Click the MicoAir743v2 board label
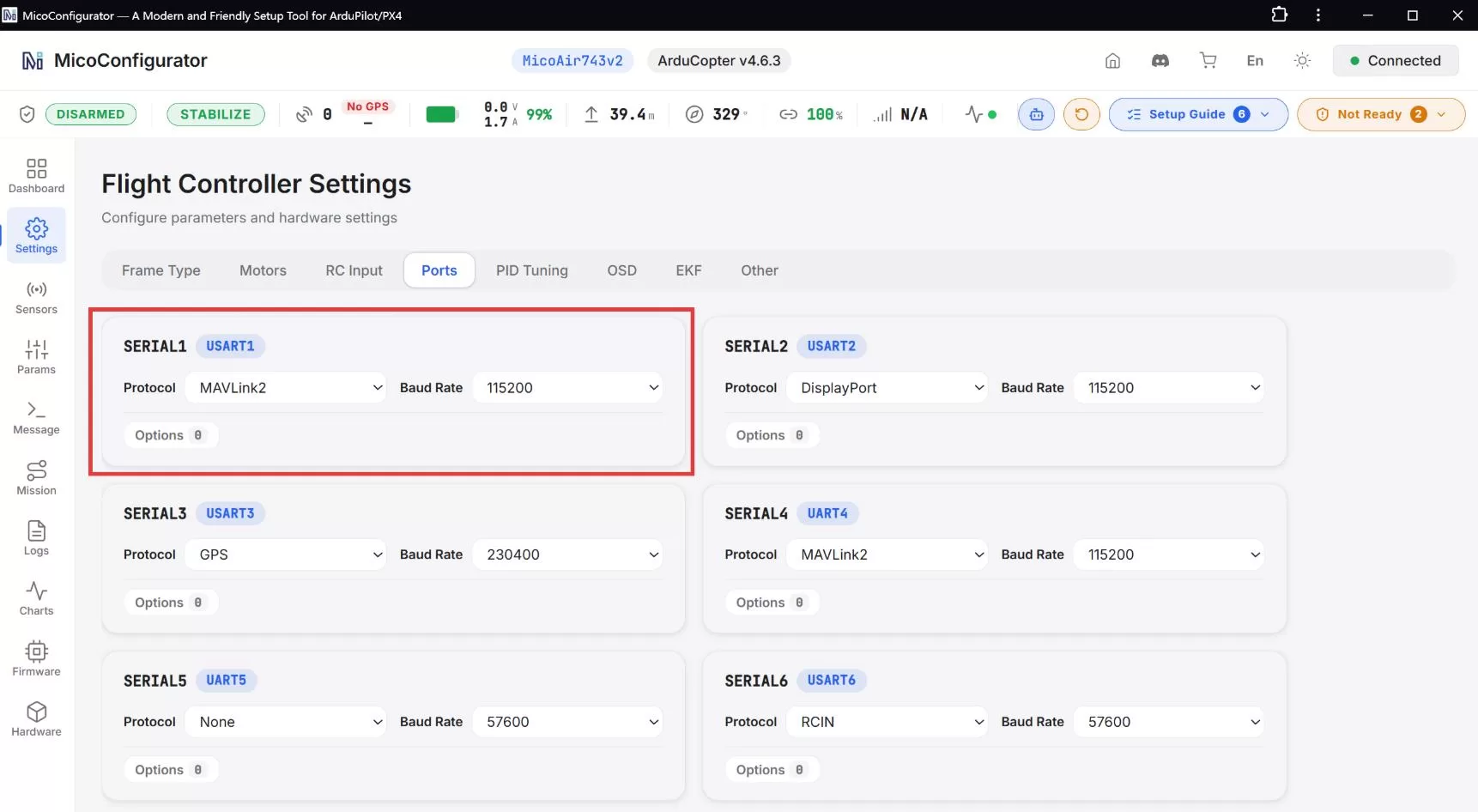The width and height of the screenshot is (1478, 812). coord(572,61)
